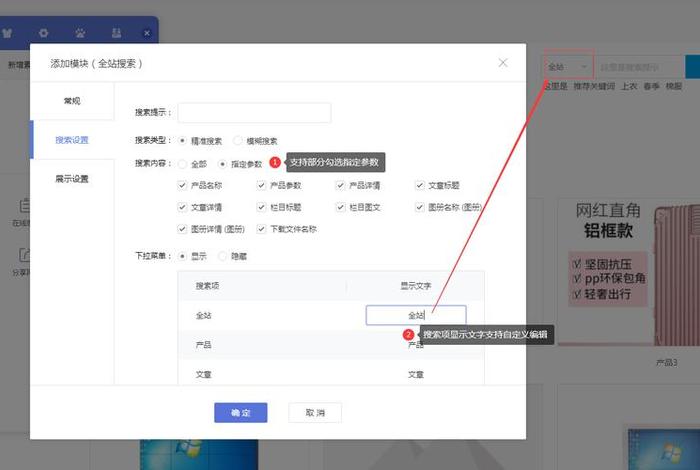This screenshot has height=470, width=700.
Task: Select the 精准搜索 radio button
Action: pos(182,141)
